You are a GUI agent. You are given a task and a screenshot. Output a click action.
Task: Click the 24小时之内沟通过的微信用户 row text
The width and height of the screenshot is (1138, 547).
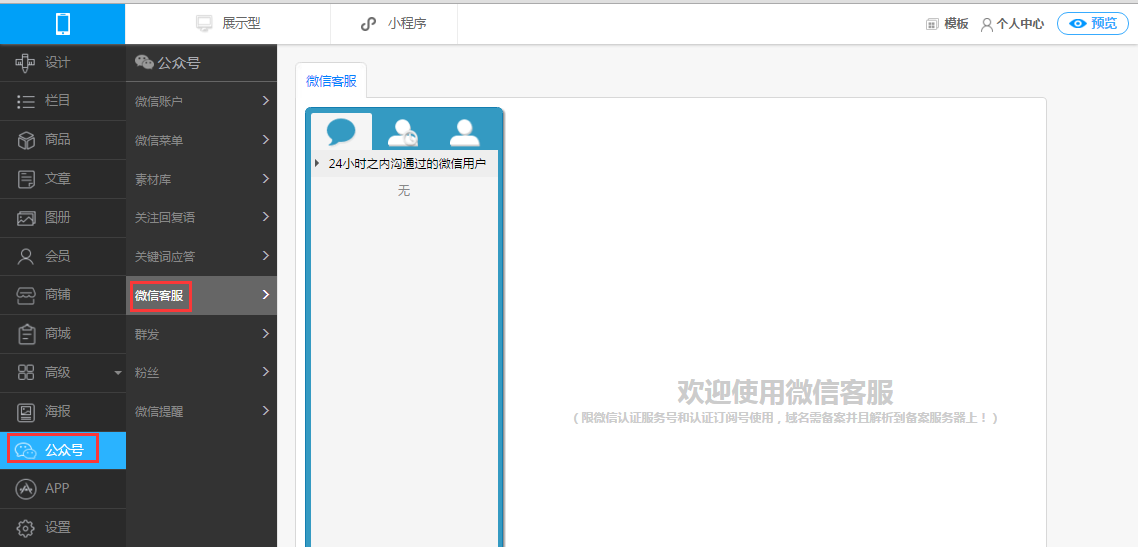tap(407, 164)
